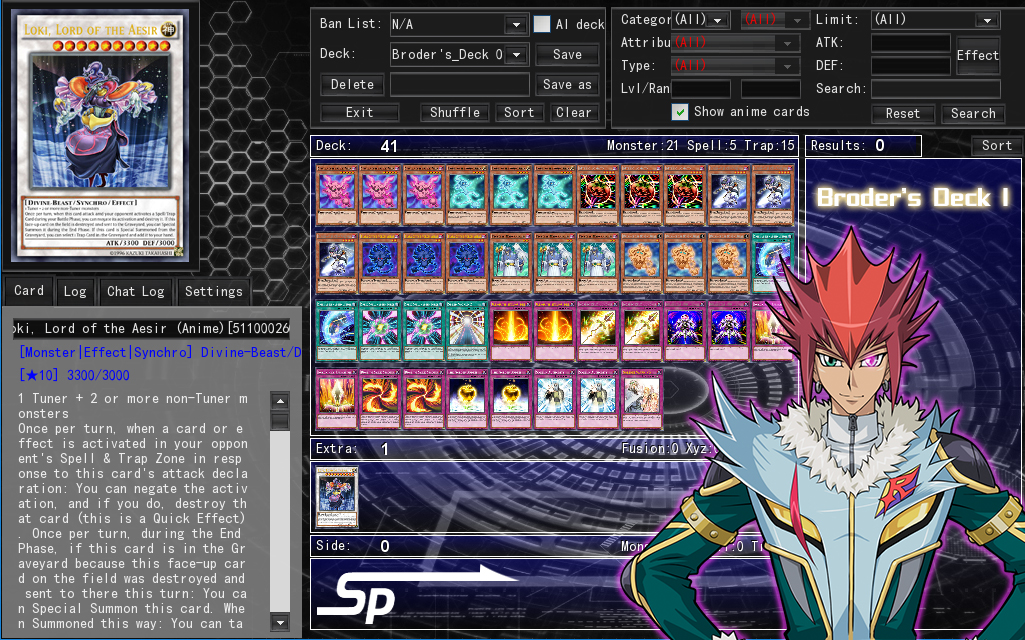Expand the Attribute dropdown
1025x640 pixels.
(x=735, y=42)
